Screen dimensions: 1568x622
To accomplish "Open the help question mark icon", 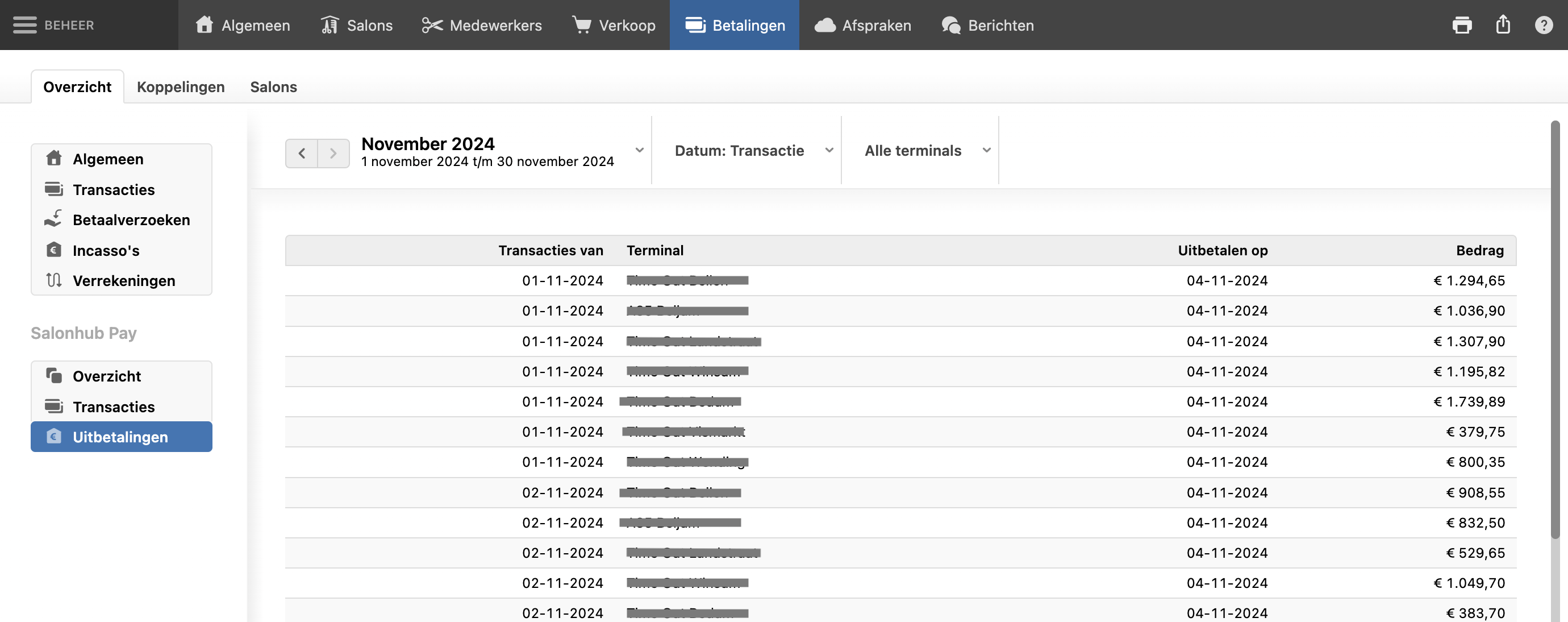I will tap(1544, 25).
